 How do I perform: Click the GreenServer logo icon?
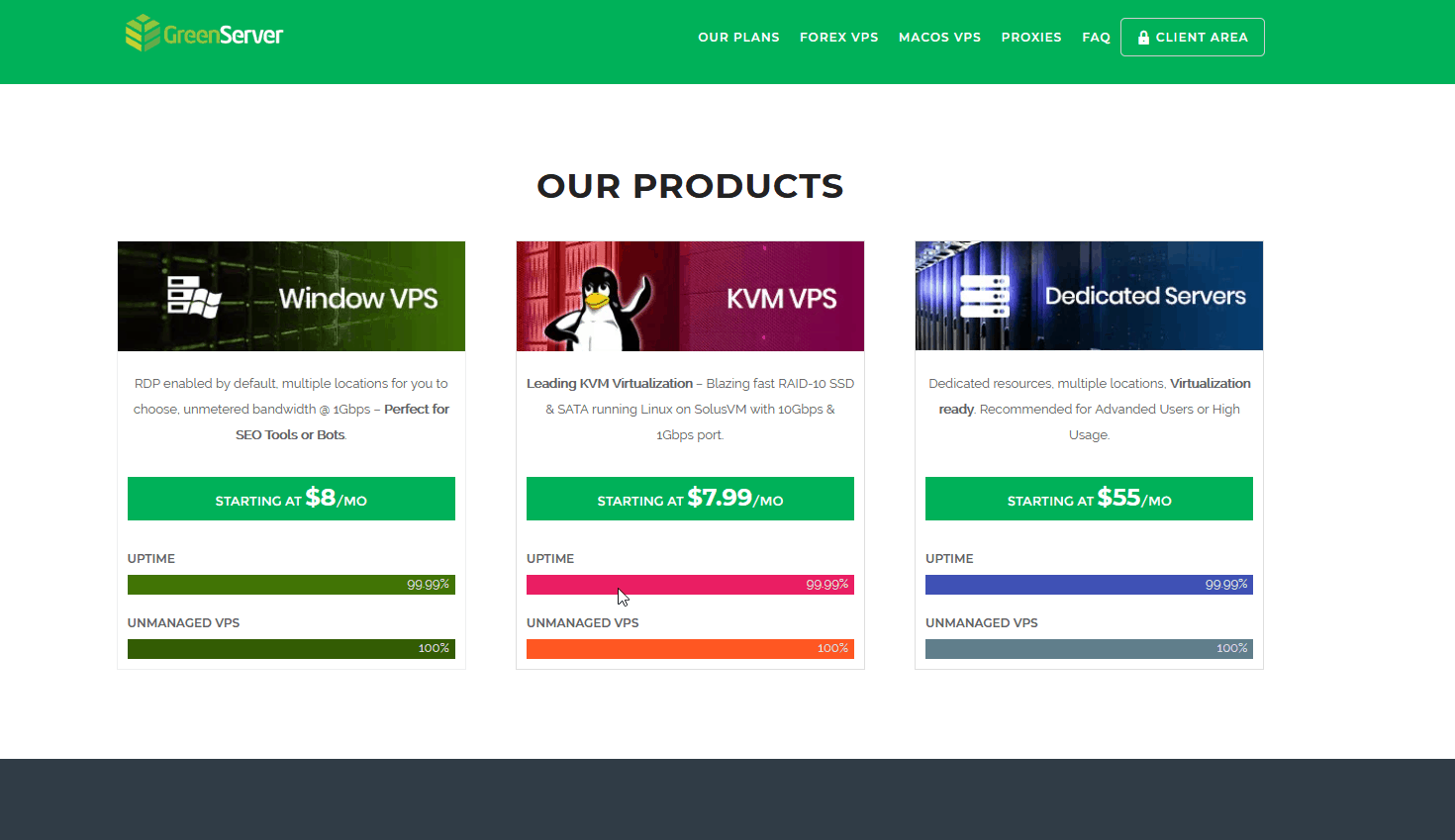coord(143,33)
